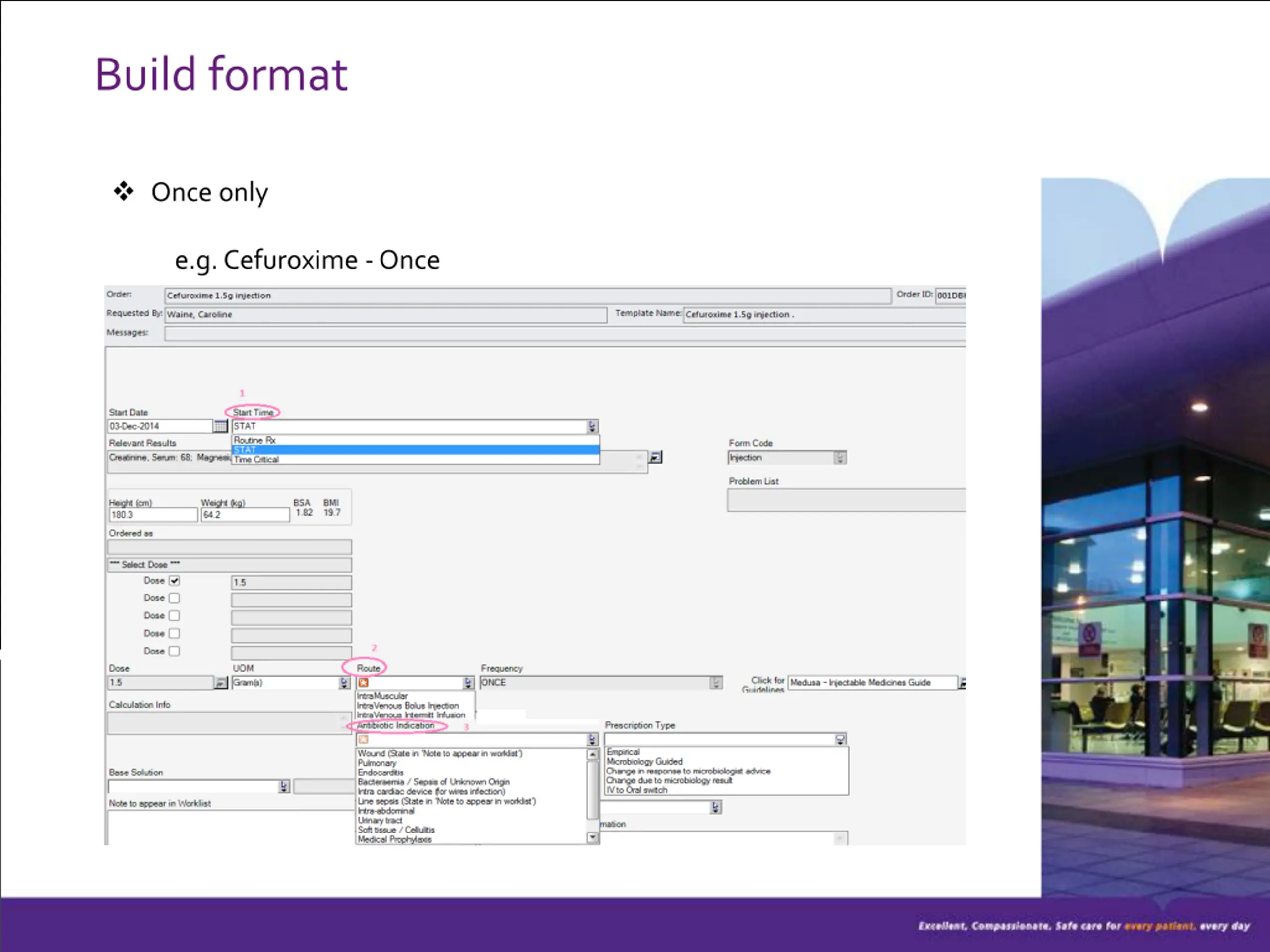The height and width of the screenshot is (952, 1270).
Task: Select Empirical prescription type
Action: [x=726, y=752]
